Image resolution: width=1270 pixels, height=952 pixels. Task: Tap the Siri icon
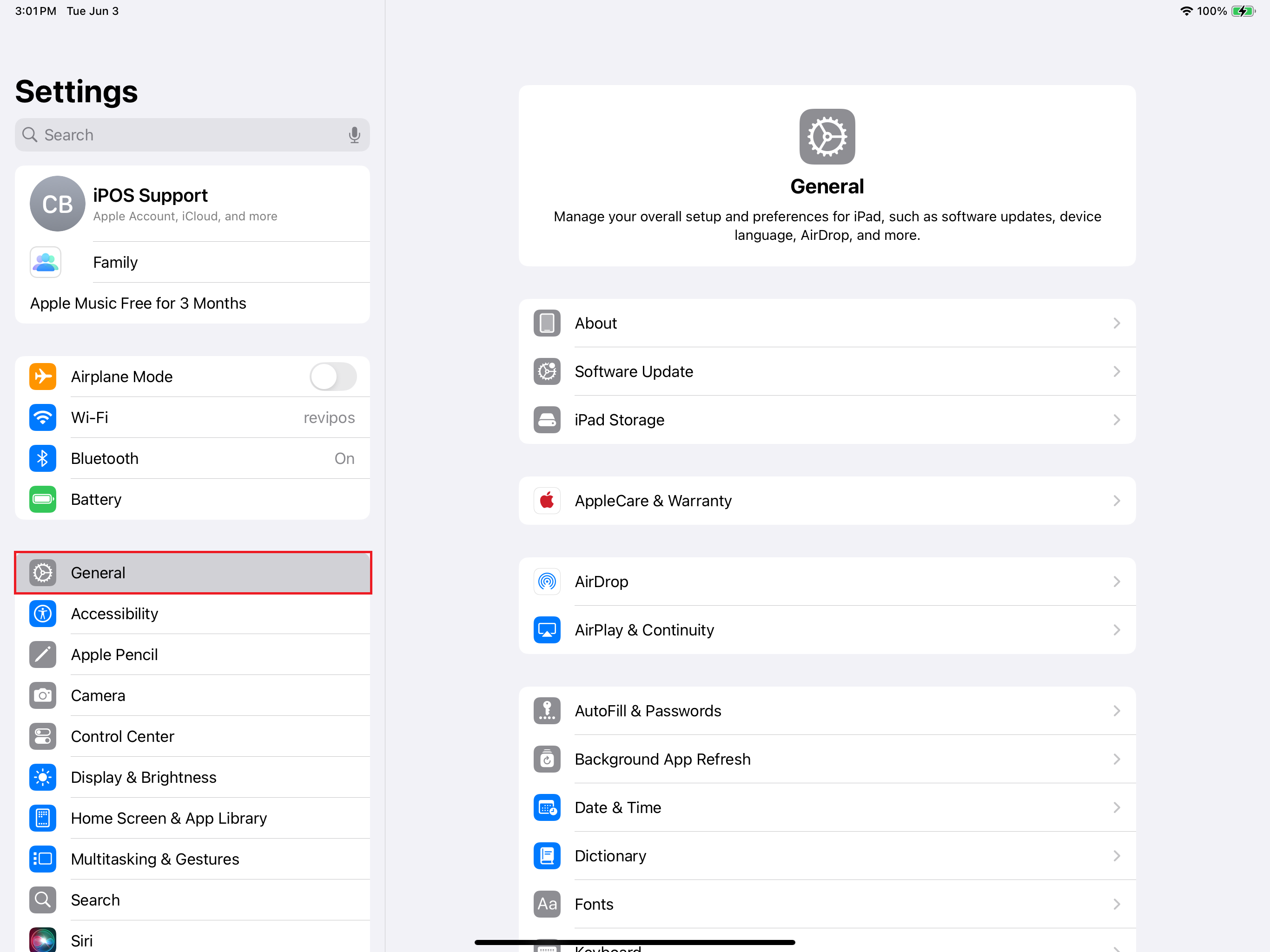(42, 940)
